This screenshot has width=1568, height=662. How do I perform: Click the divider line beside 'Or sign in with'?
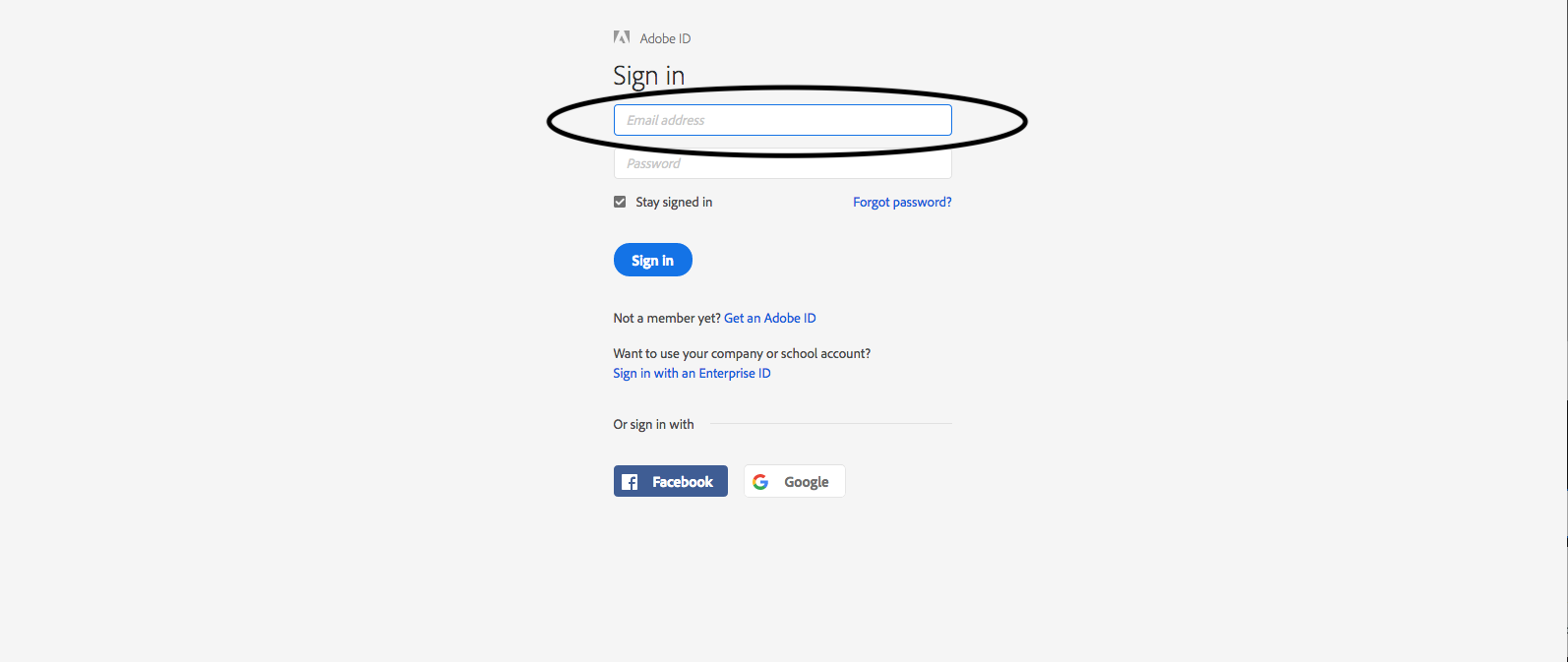coord(831,424)
